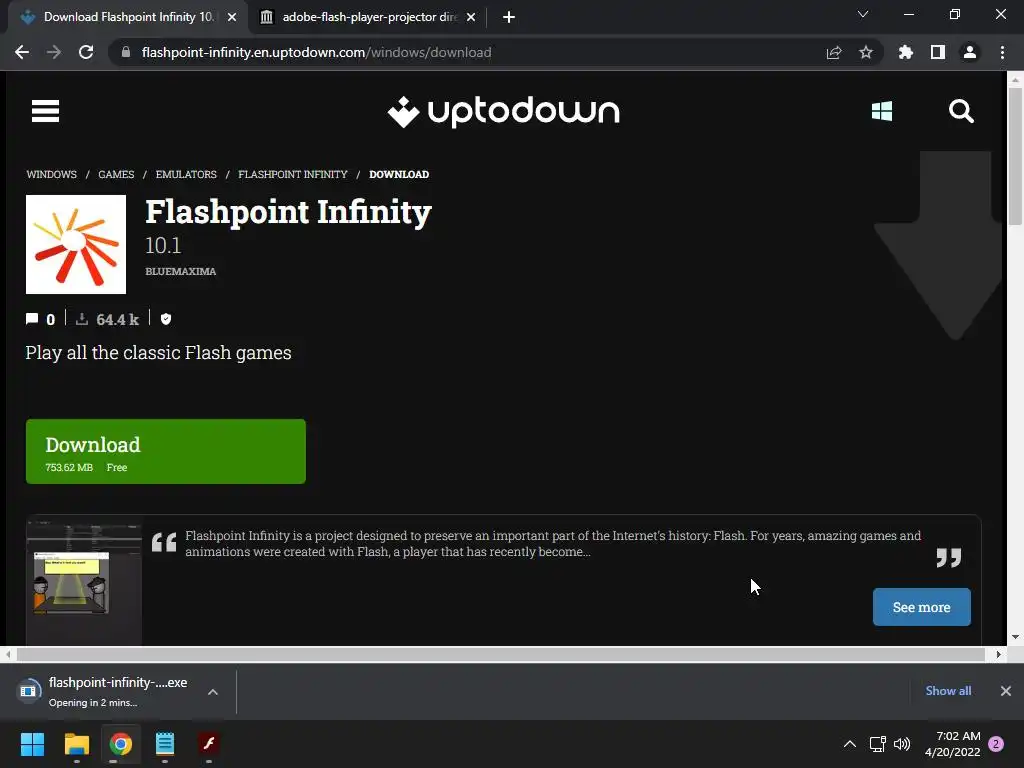The width and height of the screenshot is (1024, 768).
Task: Open the Windows platform selector icon
Action: tap(882, 111)
